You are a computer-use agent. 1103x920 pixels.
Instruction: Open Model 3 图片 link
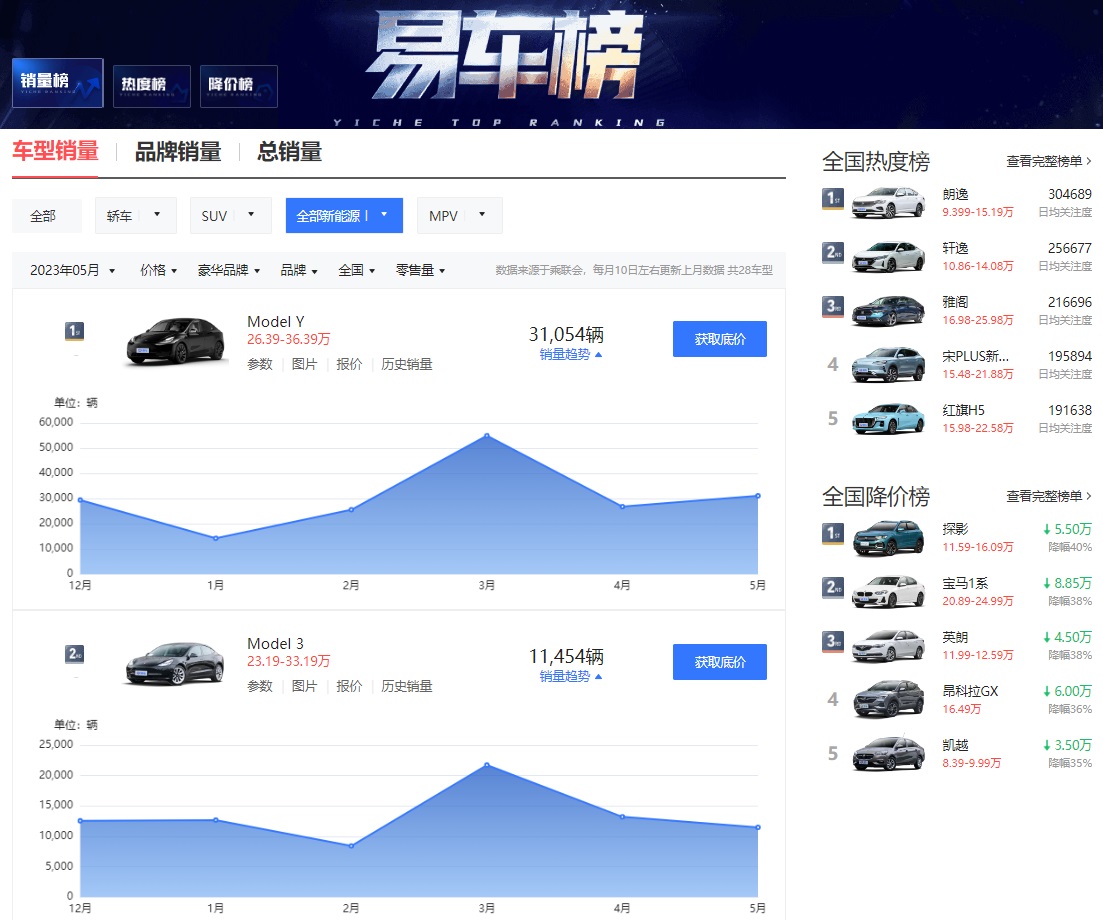click(304, 686)
